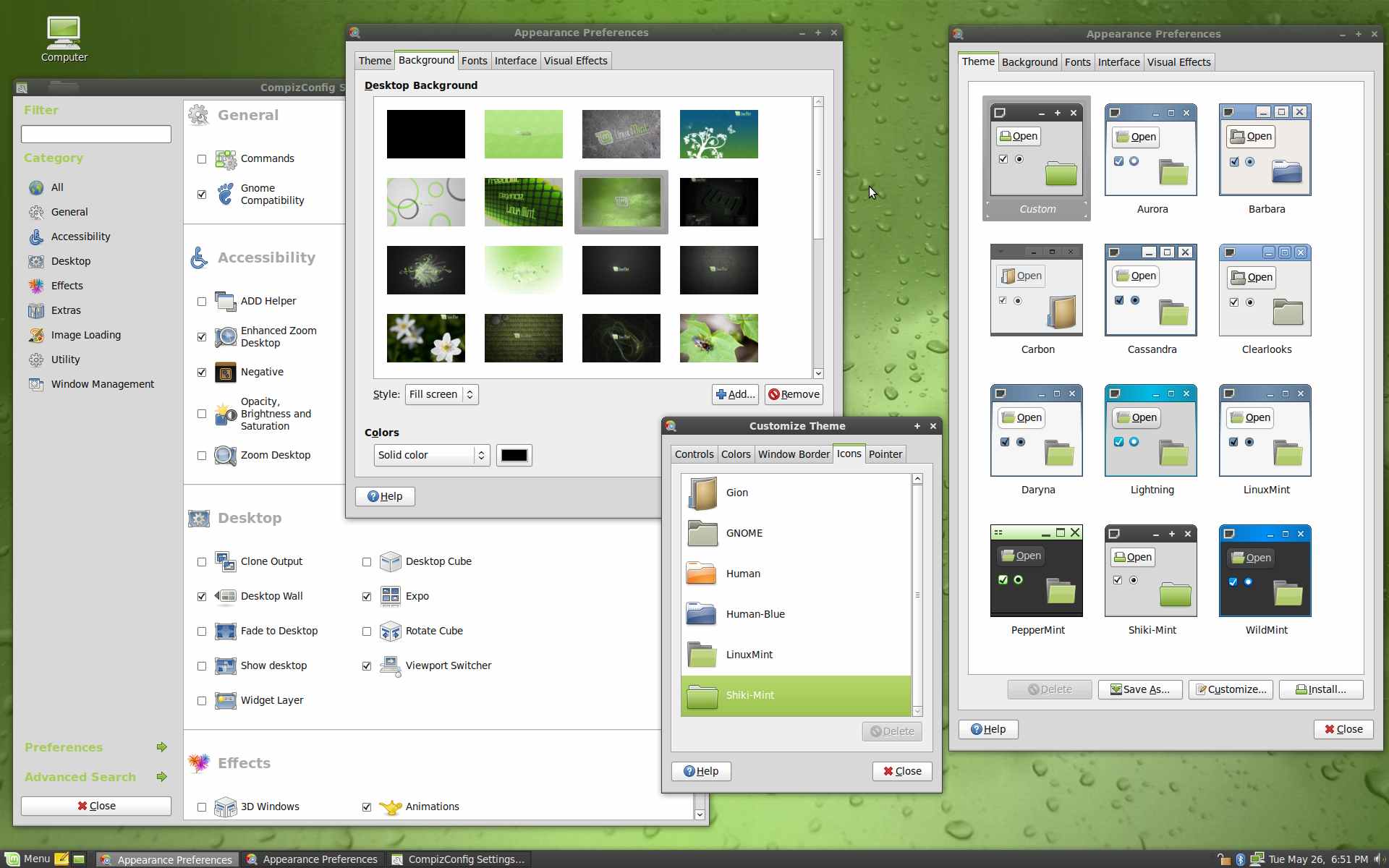Click the Filter search input field
Viewport: 1389px width, 868px height.
point(96,135)
